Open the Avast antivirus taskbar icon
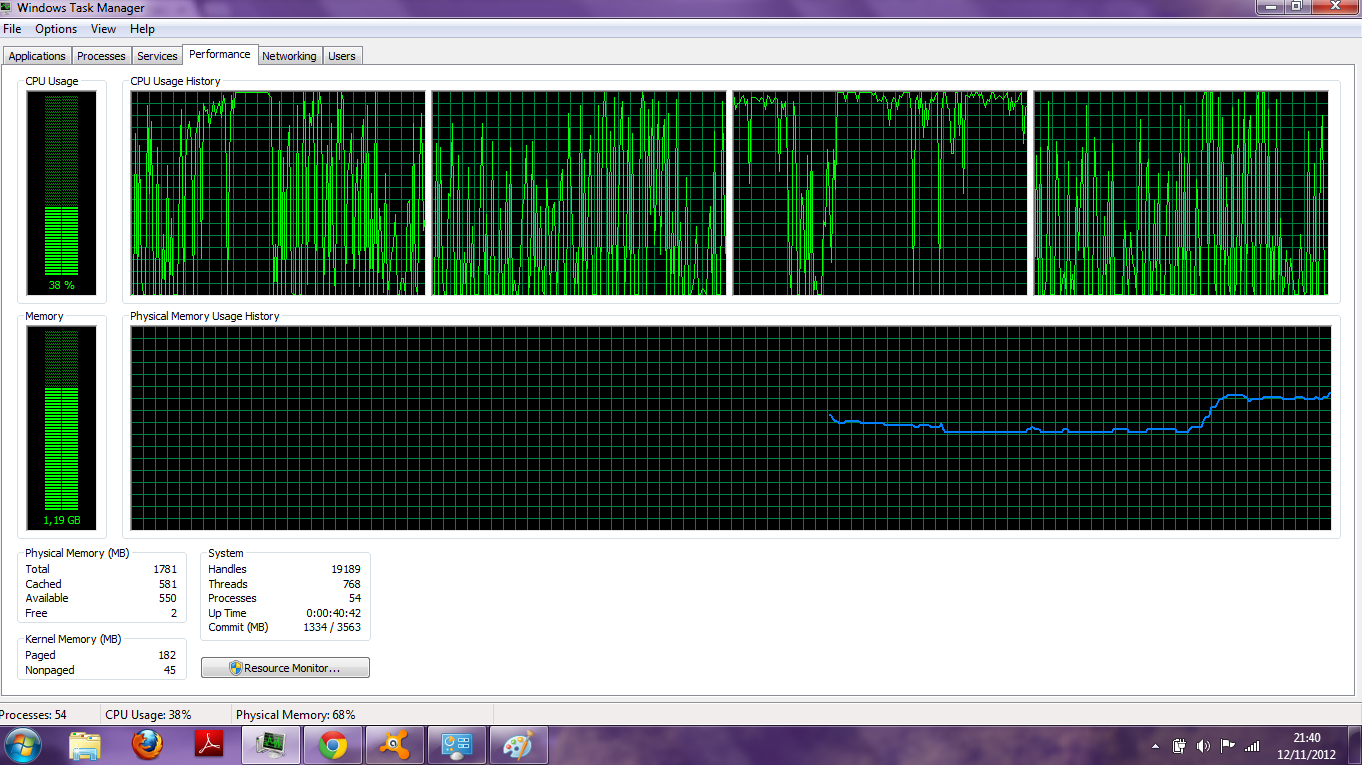1366x768 pixels. pyautogui.click(x=395, y=746)
